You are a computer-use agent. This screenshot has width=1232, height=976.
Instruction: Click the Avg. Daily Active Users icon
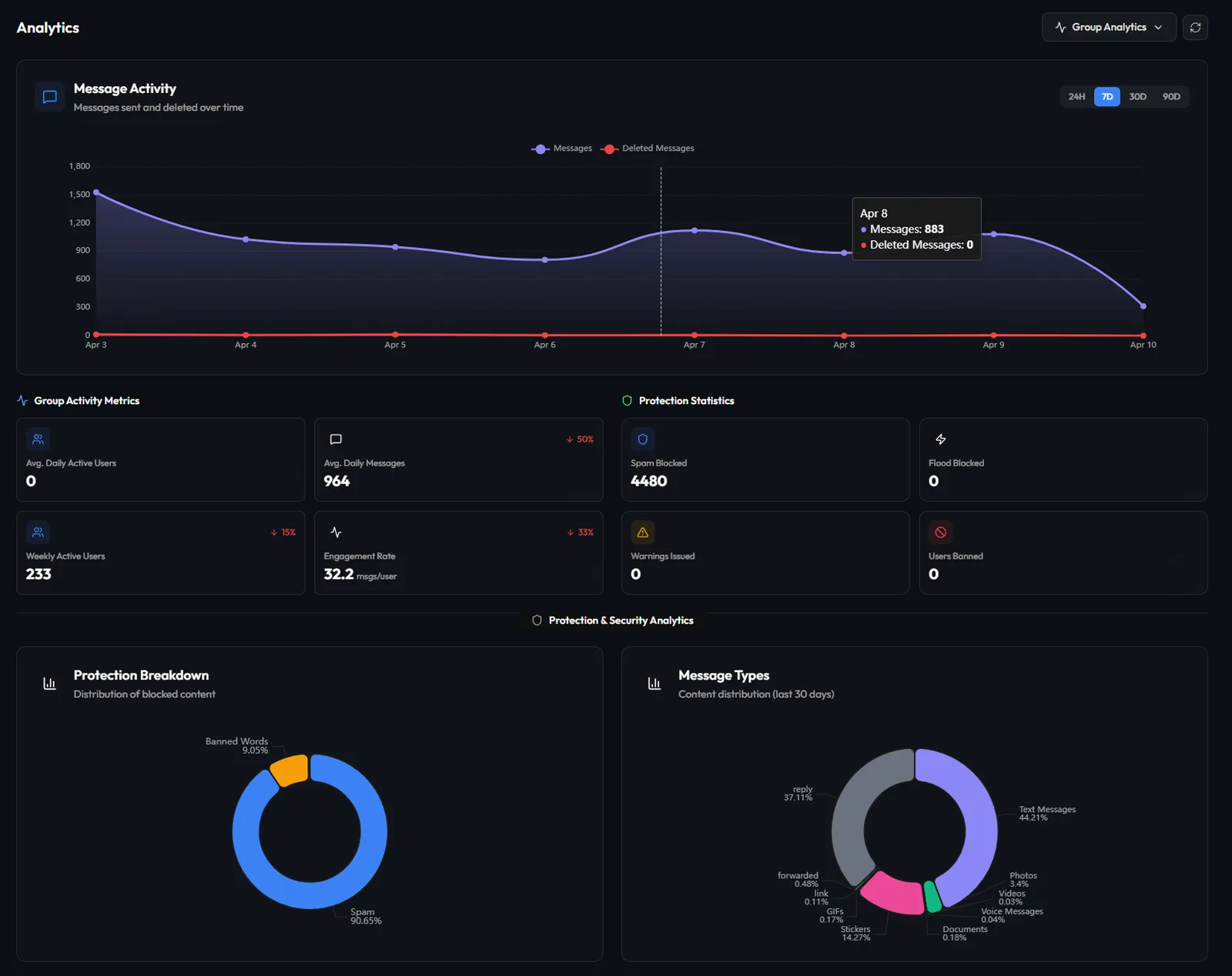click(38, 440)
